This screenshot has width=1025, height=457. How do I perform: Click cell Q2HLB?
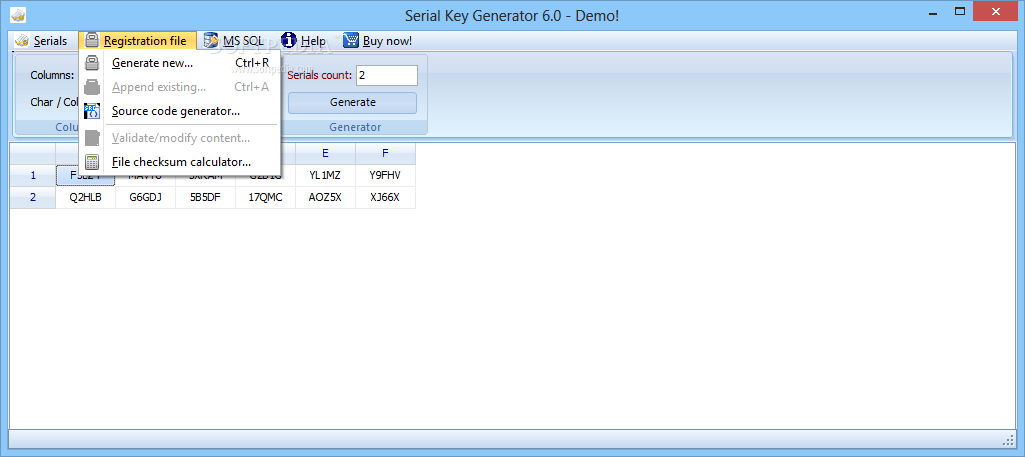[86, 197]
